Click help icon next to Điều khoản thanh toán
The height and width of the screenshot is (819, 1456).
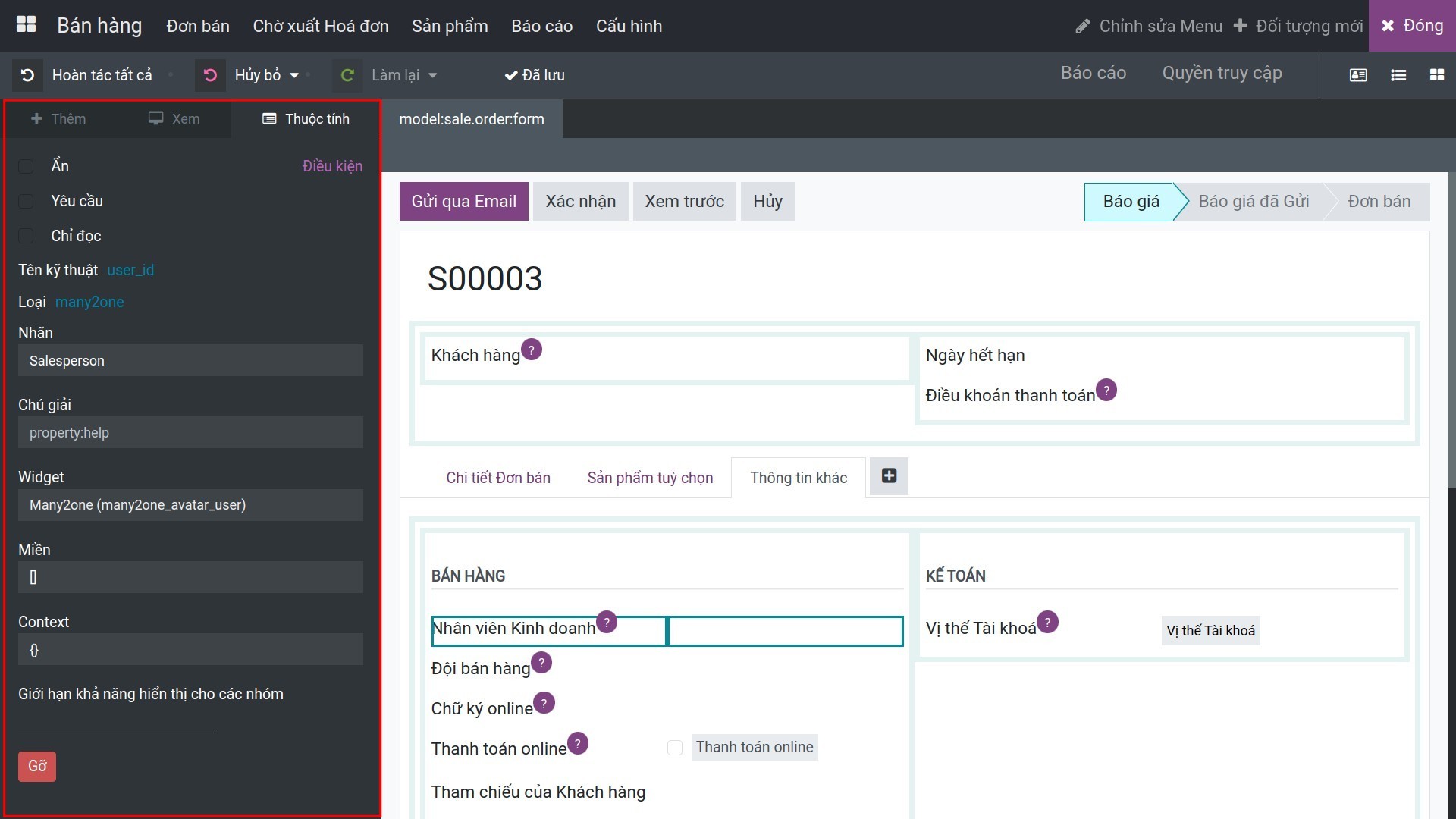click(x=1106, y=390)
